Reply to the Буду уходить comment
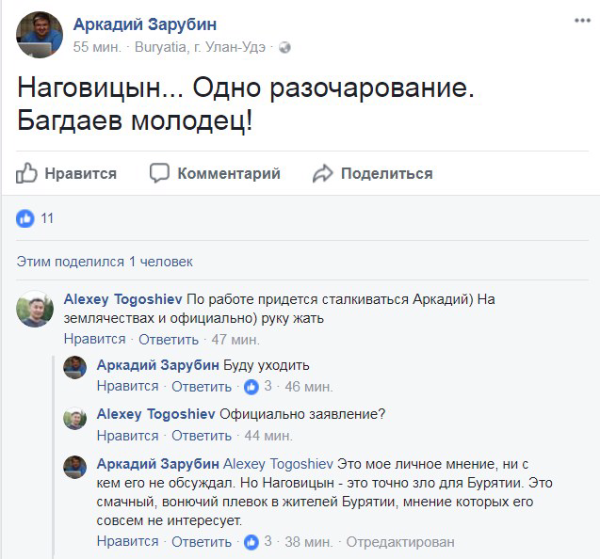 pos(201,386)
